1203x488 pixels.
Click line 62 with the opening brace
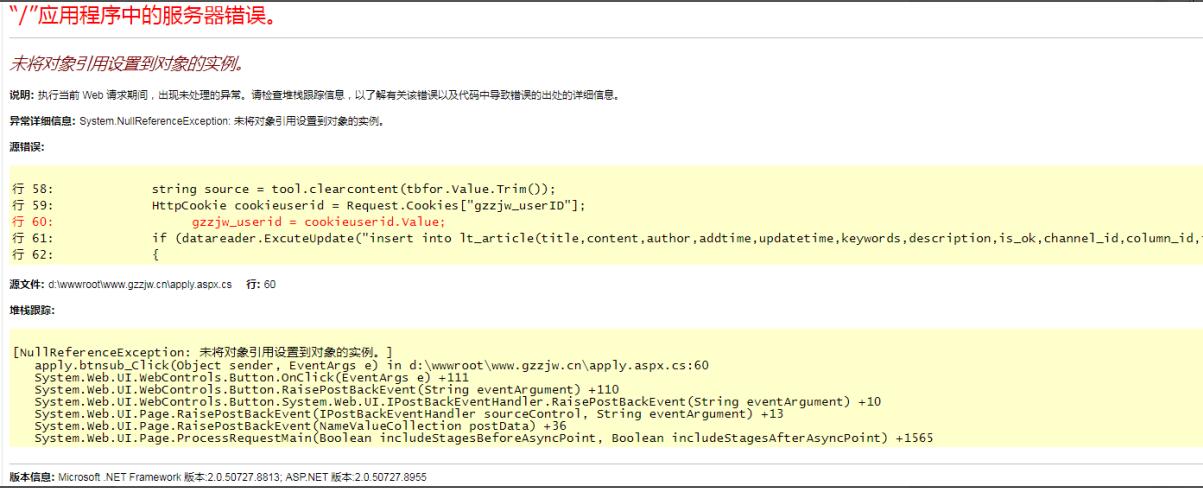tap(155, 255)
